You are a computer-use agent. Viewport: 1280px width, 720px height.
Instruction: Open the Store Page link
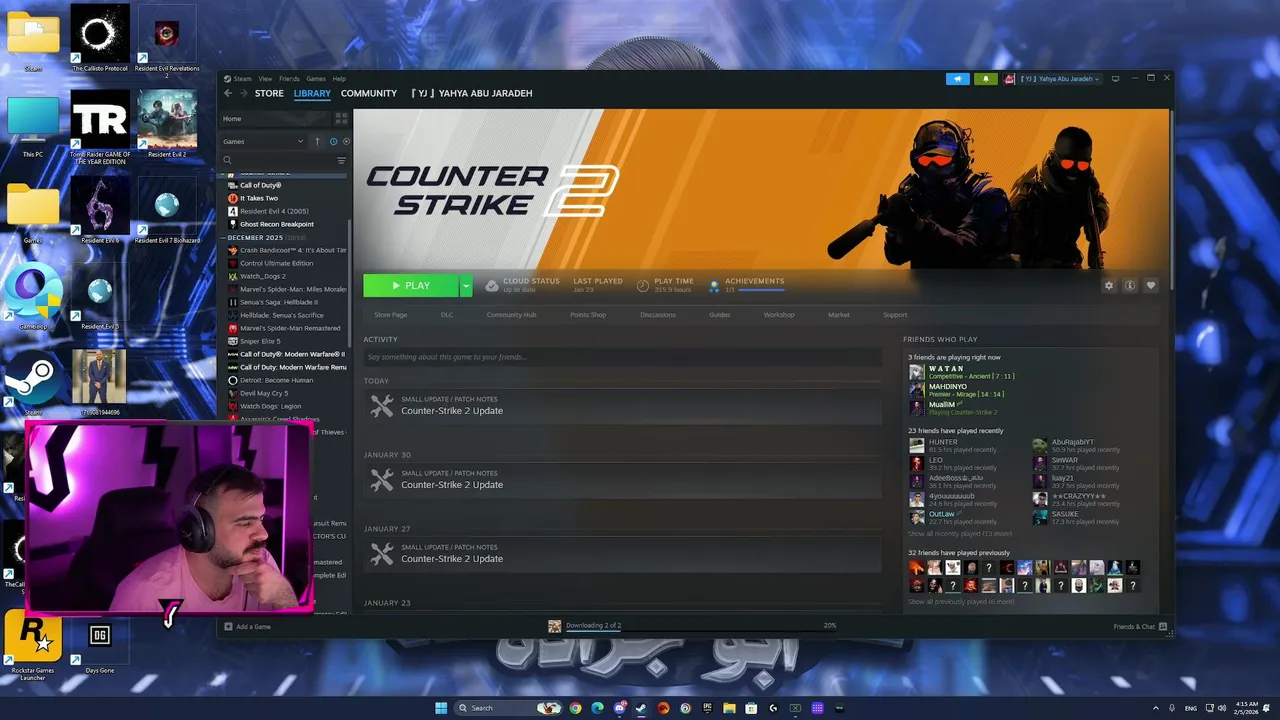390,315
